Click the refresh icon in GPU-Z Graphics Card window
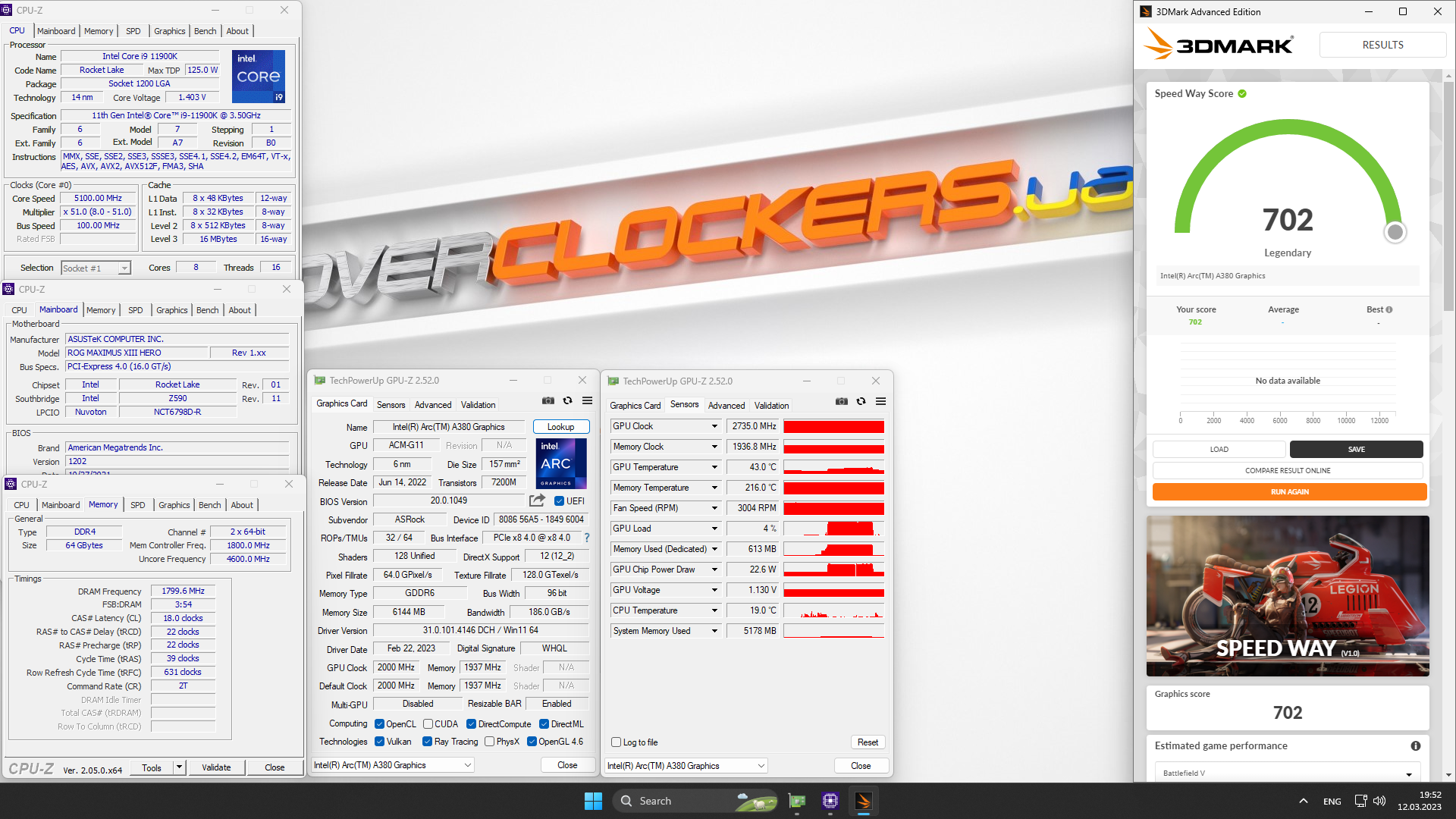This screenshot has width=1456, height=819. pos(567,400)
